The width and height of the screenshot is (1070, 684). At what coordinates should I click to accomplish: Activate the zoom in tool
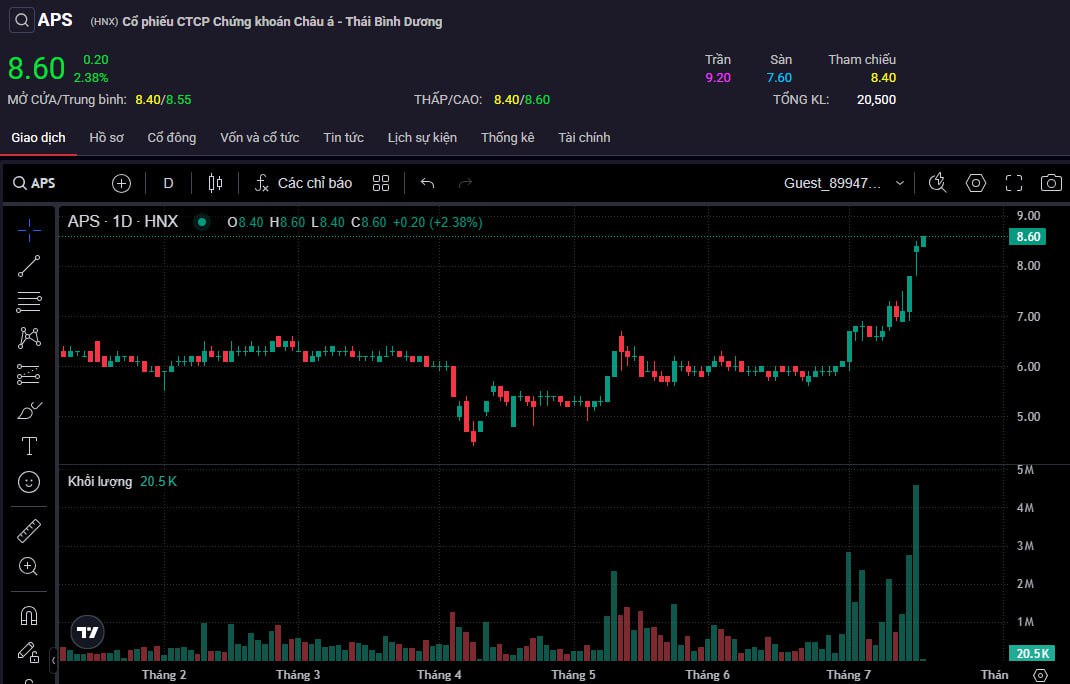[29, 567]
